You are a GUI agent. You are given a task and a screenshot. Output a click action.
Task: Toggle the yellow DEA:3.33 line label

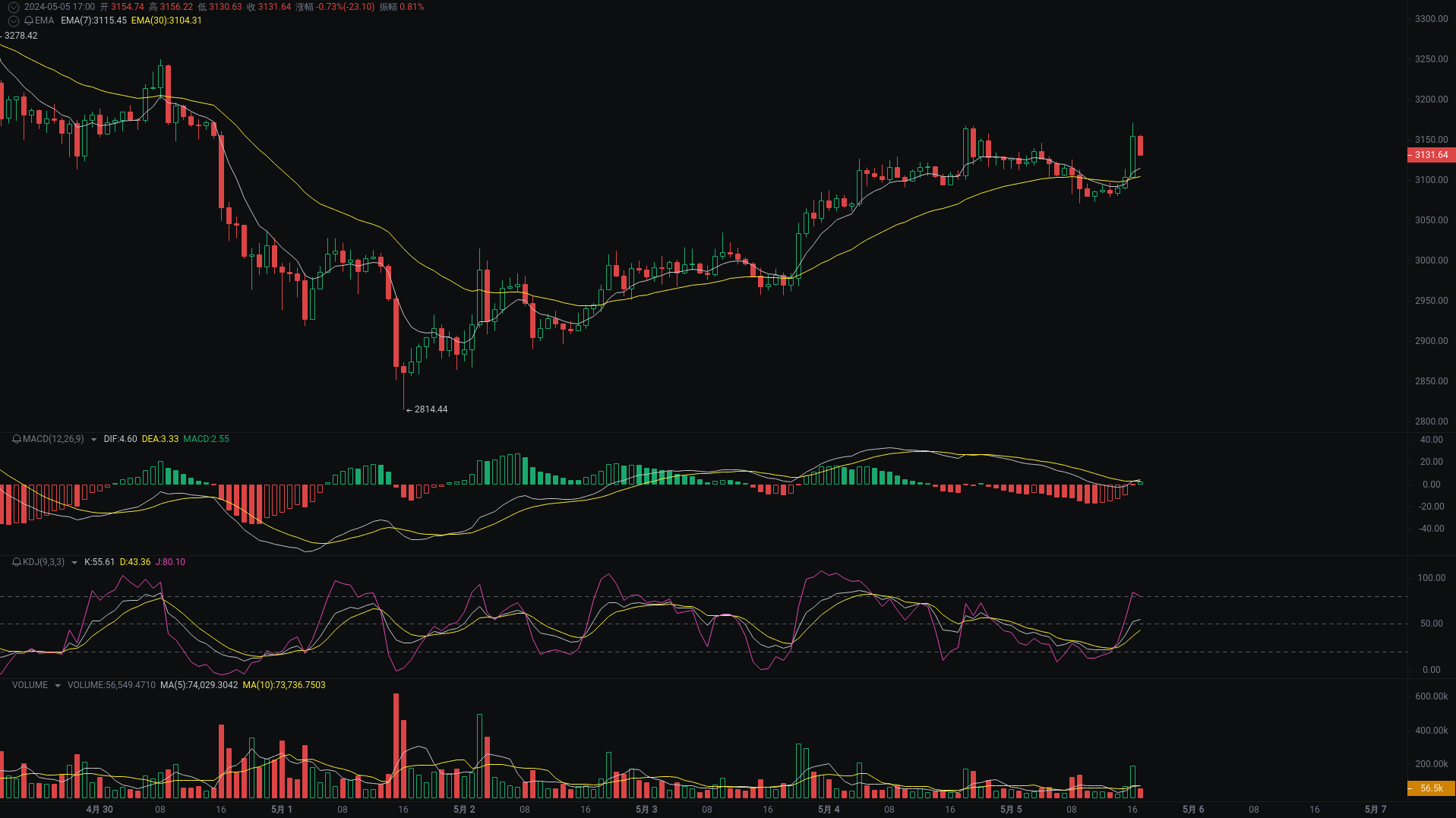(159, 439)
